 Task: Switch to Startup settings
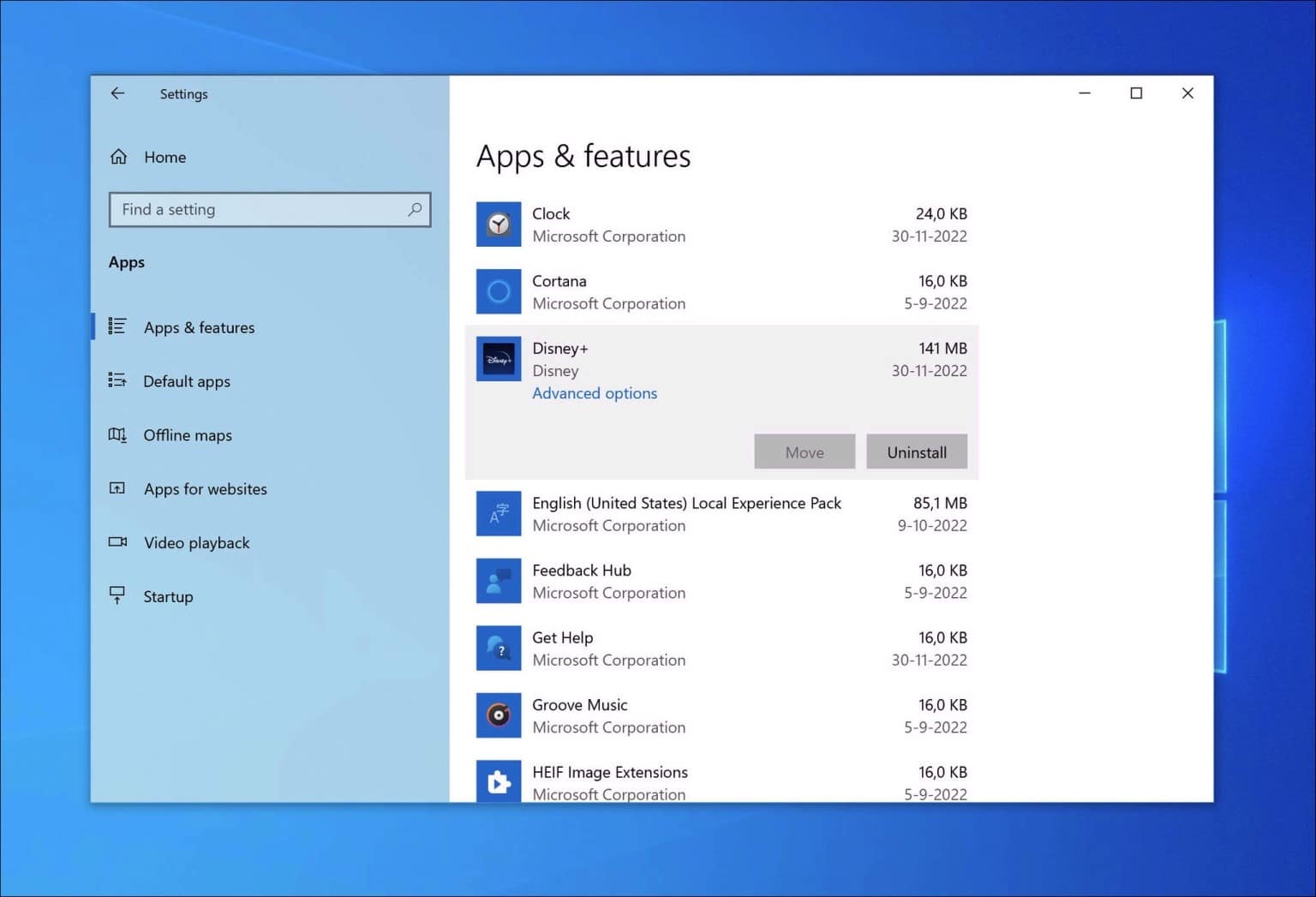tap(168, 597)
